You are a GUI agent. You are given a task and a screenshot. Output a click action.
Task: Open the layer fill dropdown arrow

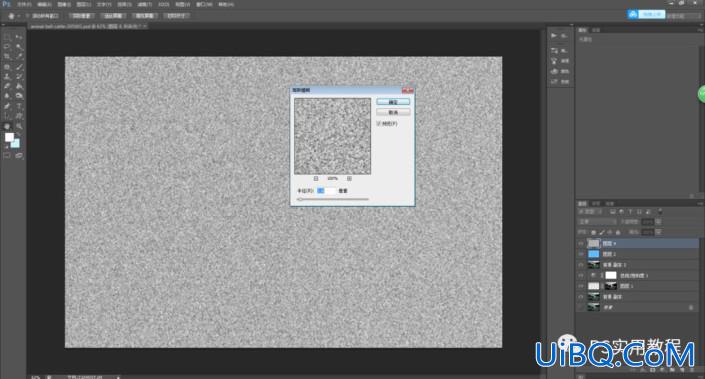pos(658,232)
